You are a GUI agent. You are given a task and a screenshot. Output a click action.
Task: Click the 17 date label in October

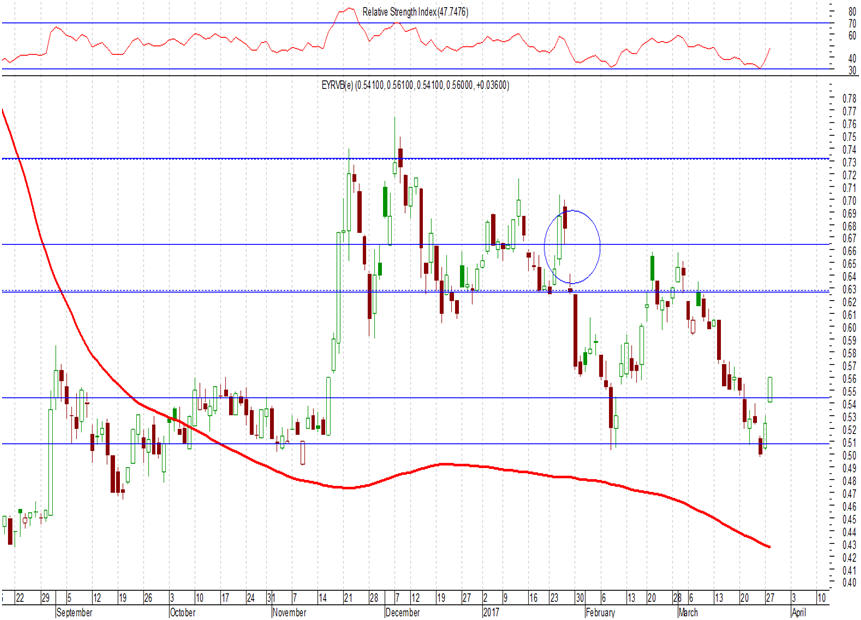(225, 598)
